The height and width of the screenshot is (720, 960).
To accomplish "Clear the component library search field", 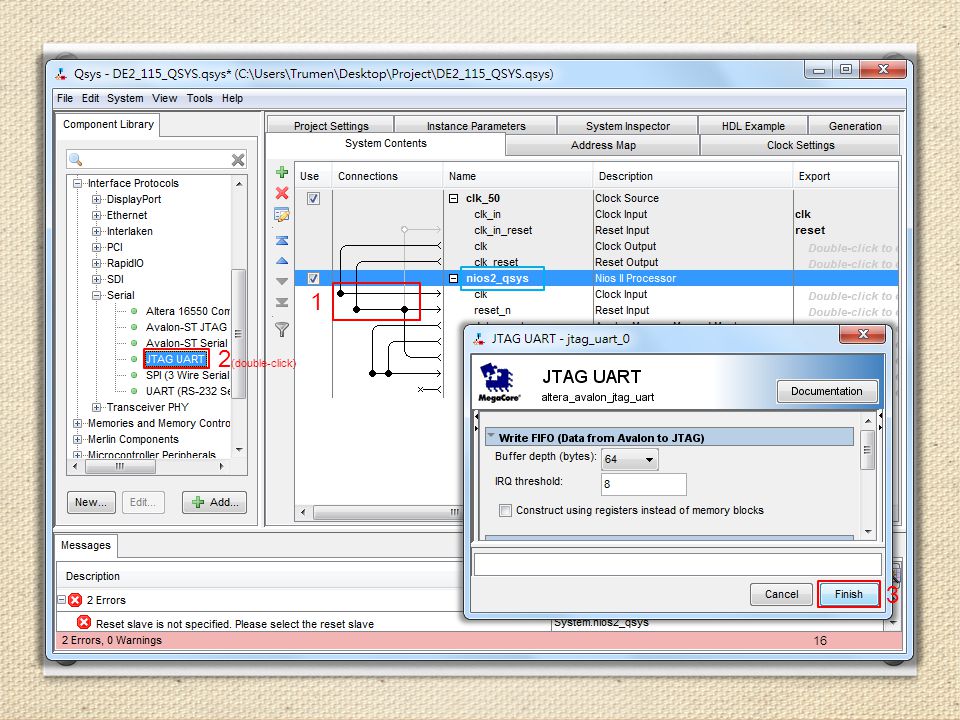I will pyautogui.click(x=238, y=160).
